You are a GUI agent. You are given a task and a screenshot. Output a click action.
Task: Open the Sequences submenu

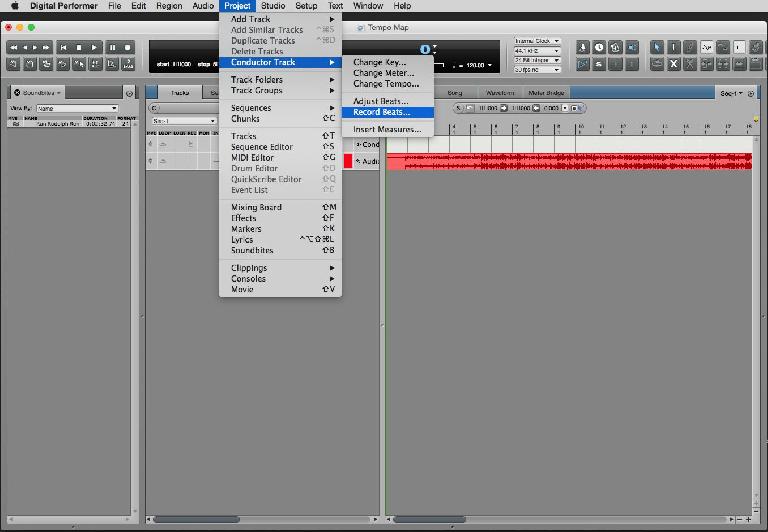(280, 108)
